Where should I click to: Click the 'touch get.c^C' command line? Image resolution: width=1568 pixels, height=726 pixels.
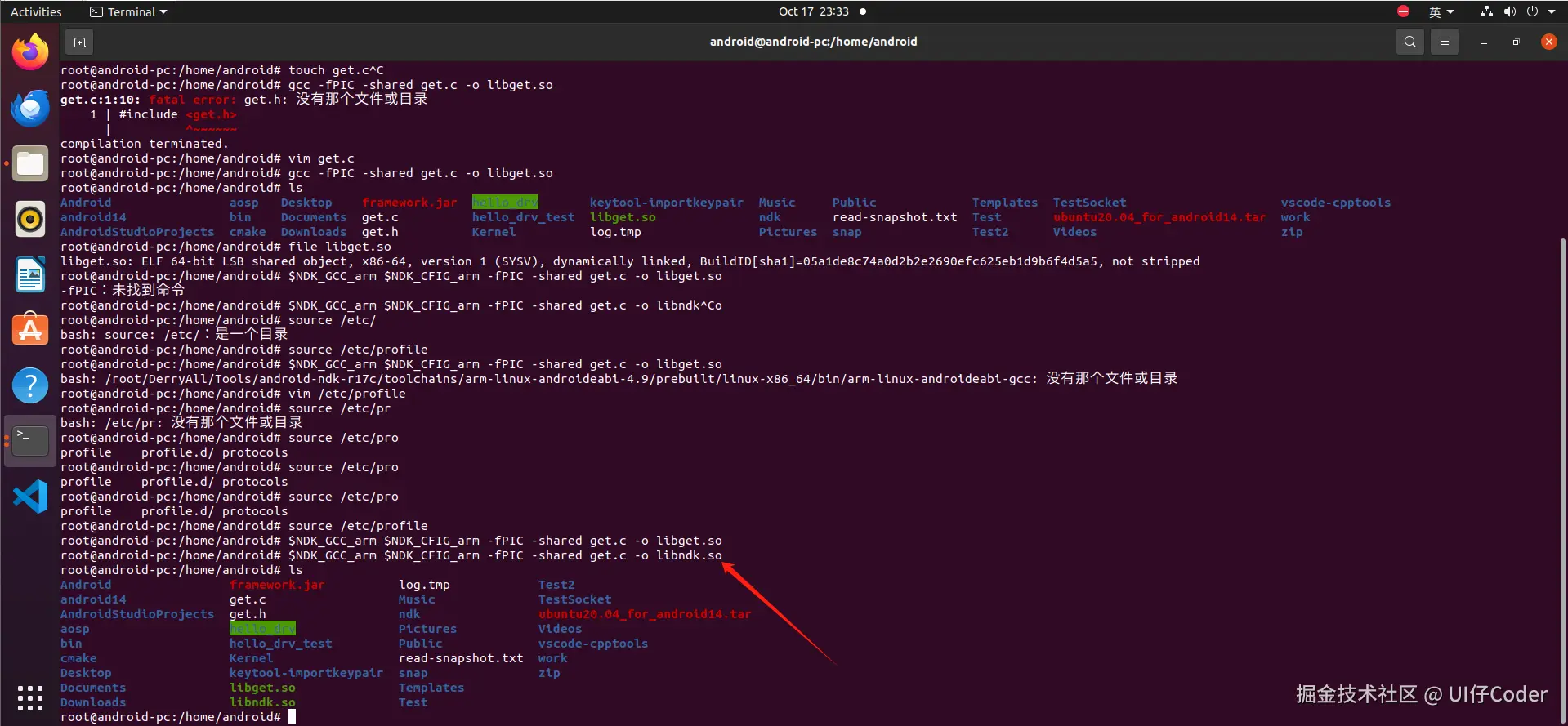click(x=222, y=70)
